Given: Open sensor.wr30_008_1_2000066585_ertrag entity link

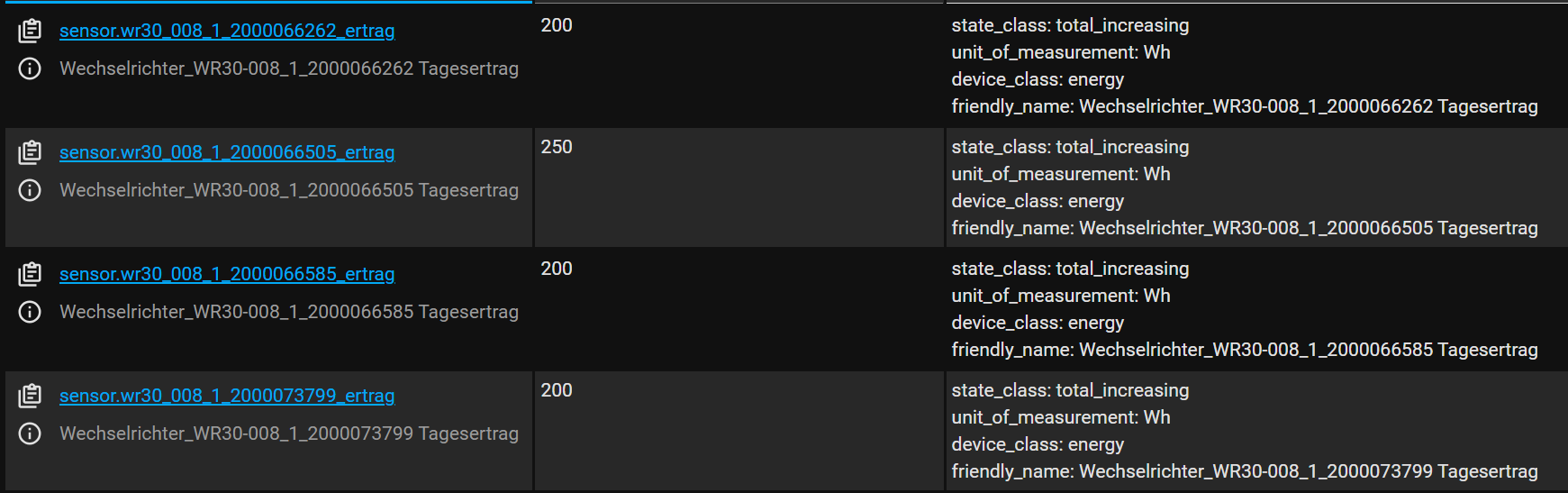Looking at the screenshot, I should (x=227, y=274).
